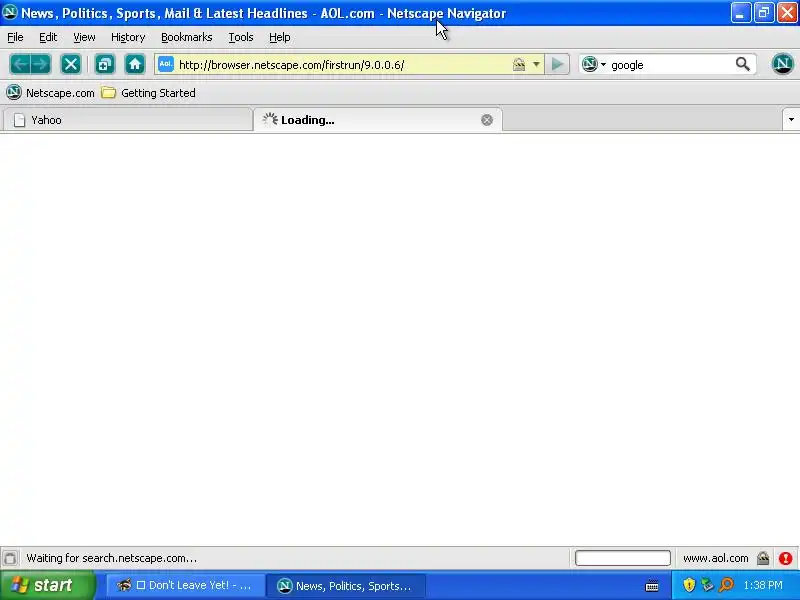Open the Tools menu
800x600 pixels.
click(x=241, y=37)
